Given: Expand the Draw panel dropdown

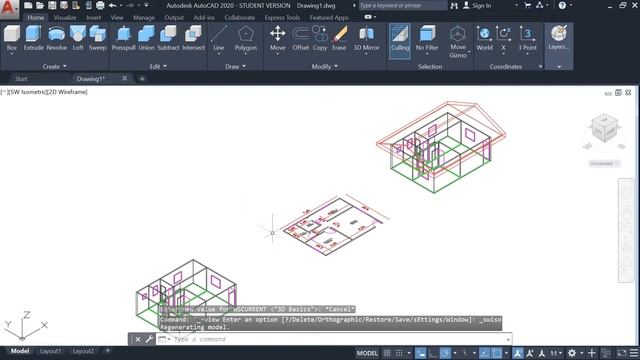Looking at the screenshot, I should point(236,66).
